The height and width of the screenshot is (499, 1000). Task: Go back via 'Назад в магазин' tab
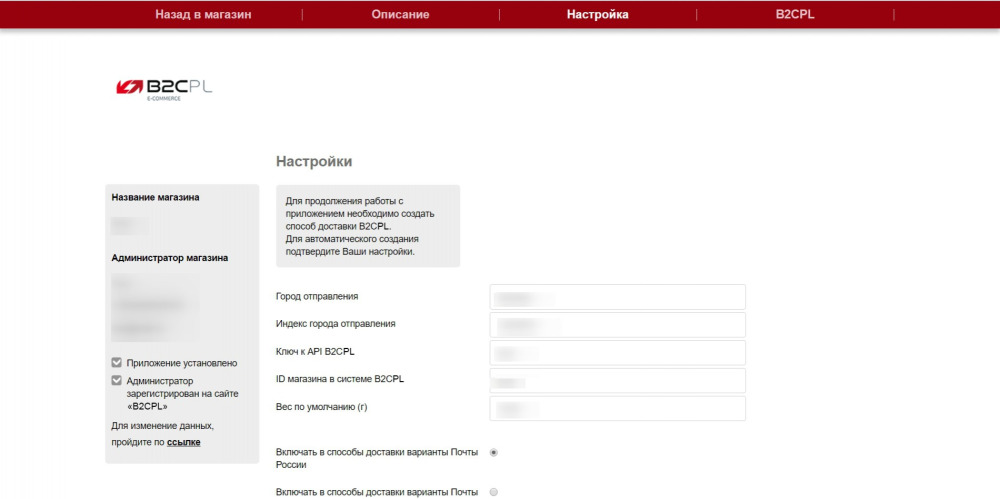pyautogui.click(x=203, y=15)
